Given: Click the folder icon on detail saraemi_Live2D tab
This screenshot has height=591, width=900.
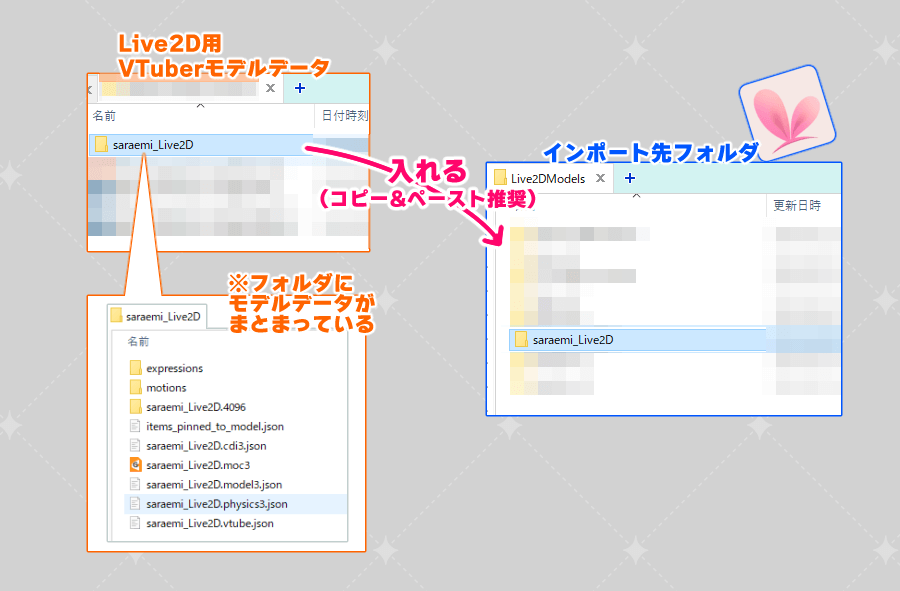Looking at the screenshot, I should pyautogui.click(x=117, y=316).
